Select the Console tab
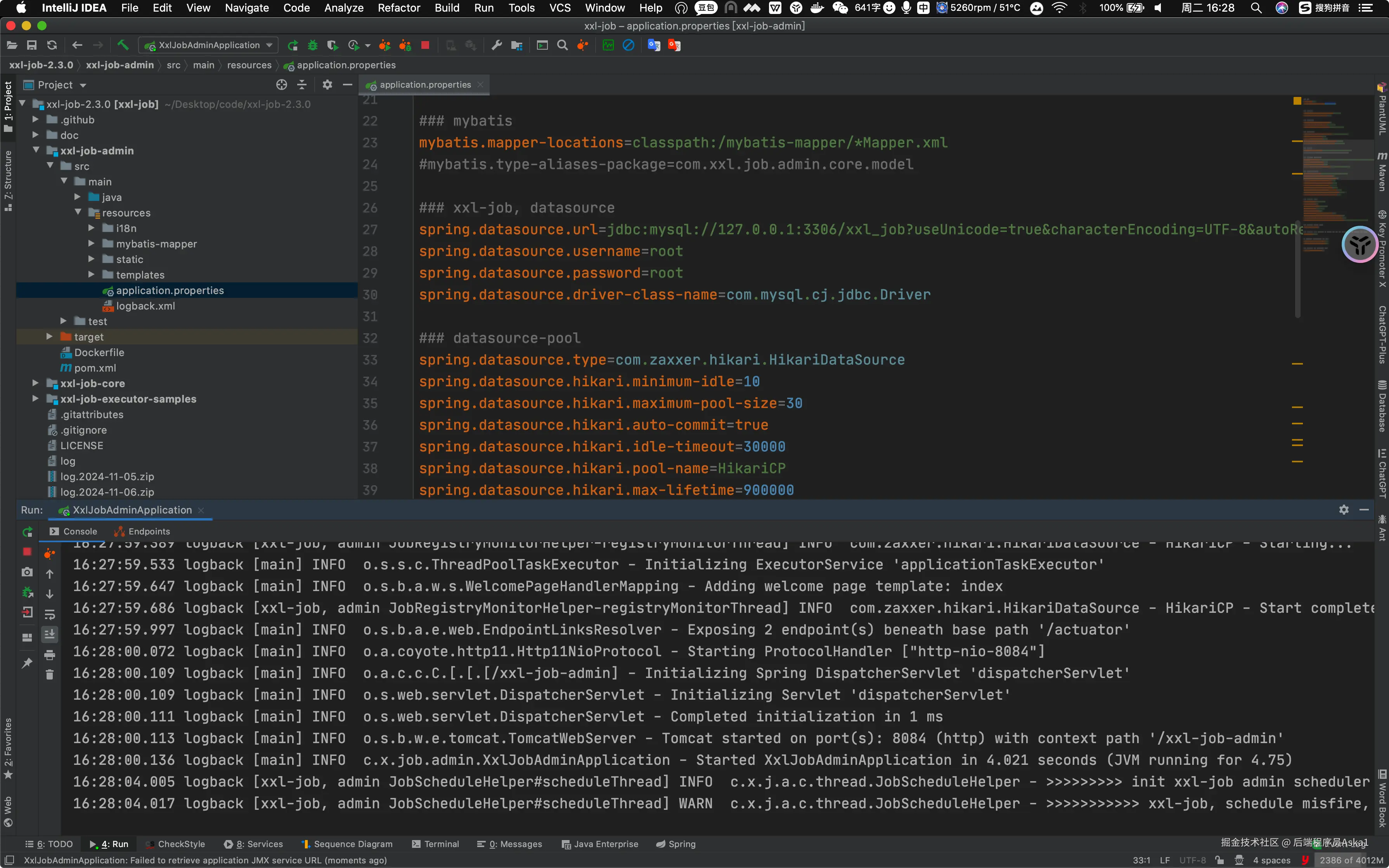The image size is (1389, 868). click(73, 532)
